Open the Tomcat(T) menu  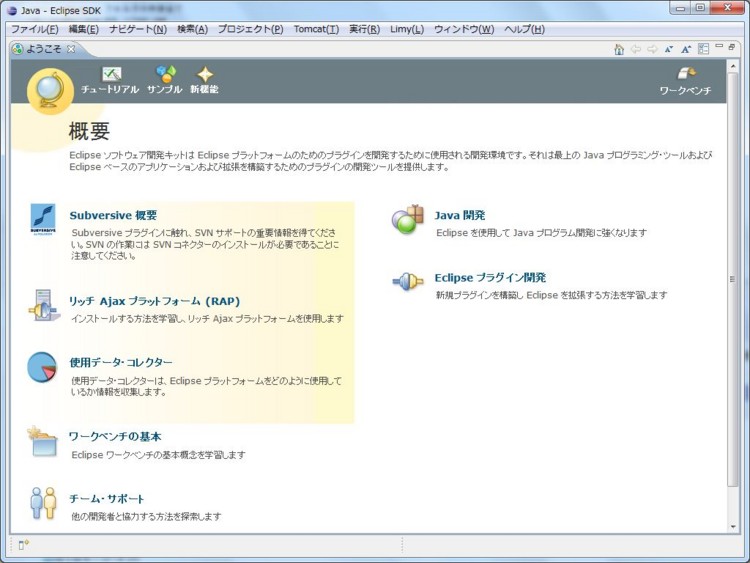pos(316,29)
